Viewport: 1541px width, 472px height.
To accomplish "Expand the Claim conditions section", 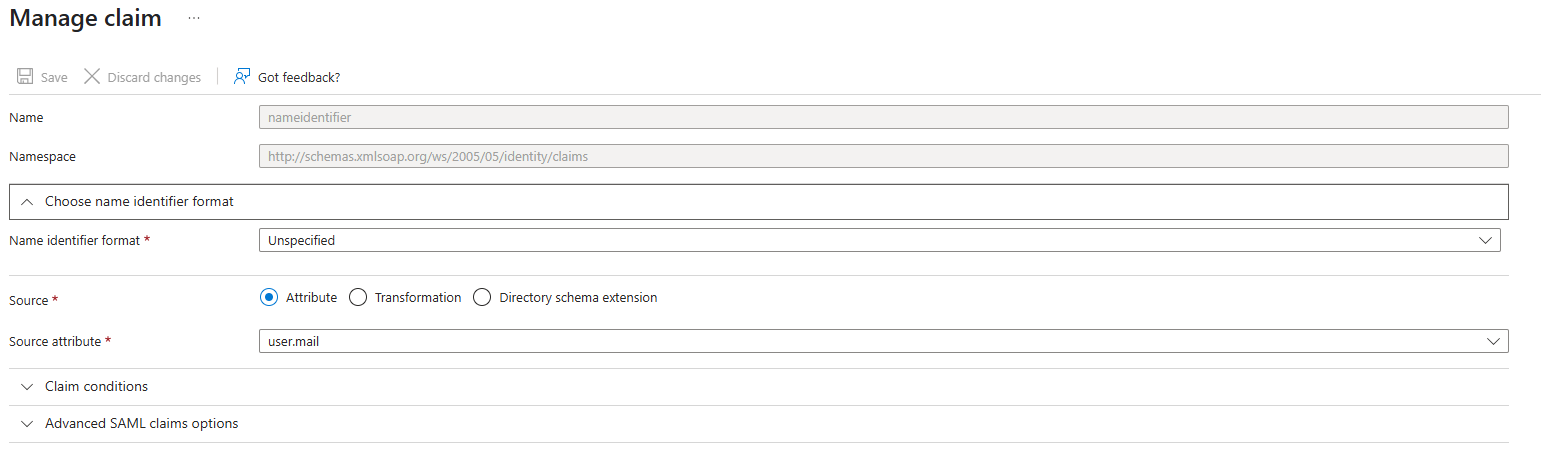I will [759, 387].
